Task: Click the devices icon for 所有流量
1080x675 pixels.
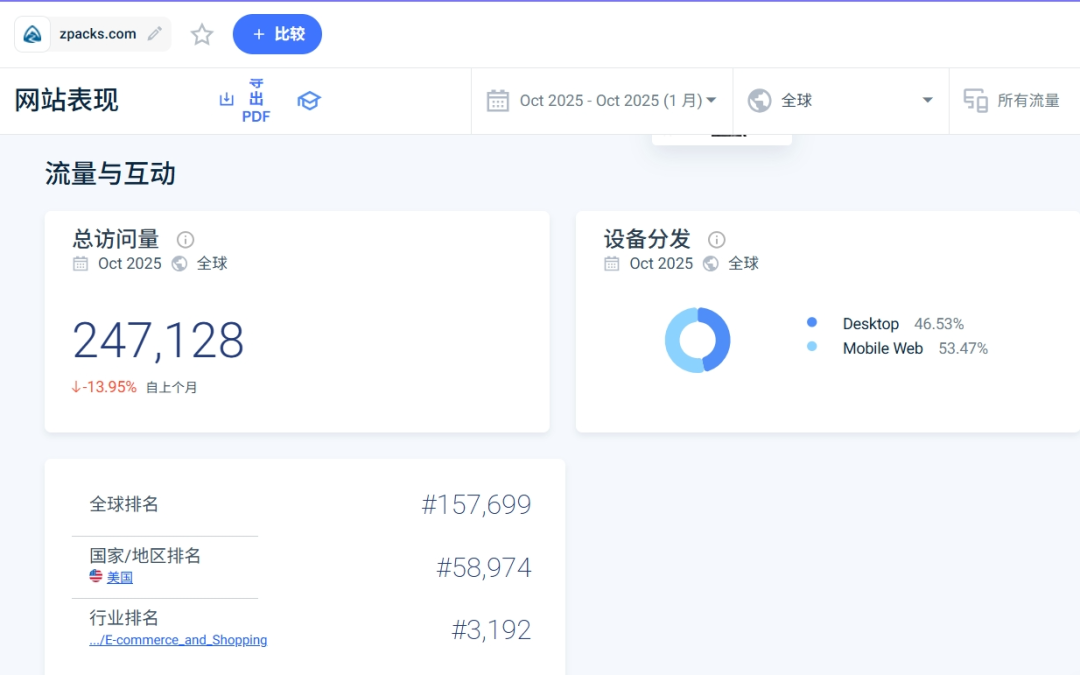Action: (x=975, y=101)
